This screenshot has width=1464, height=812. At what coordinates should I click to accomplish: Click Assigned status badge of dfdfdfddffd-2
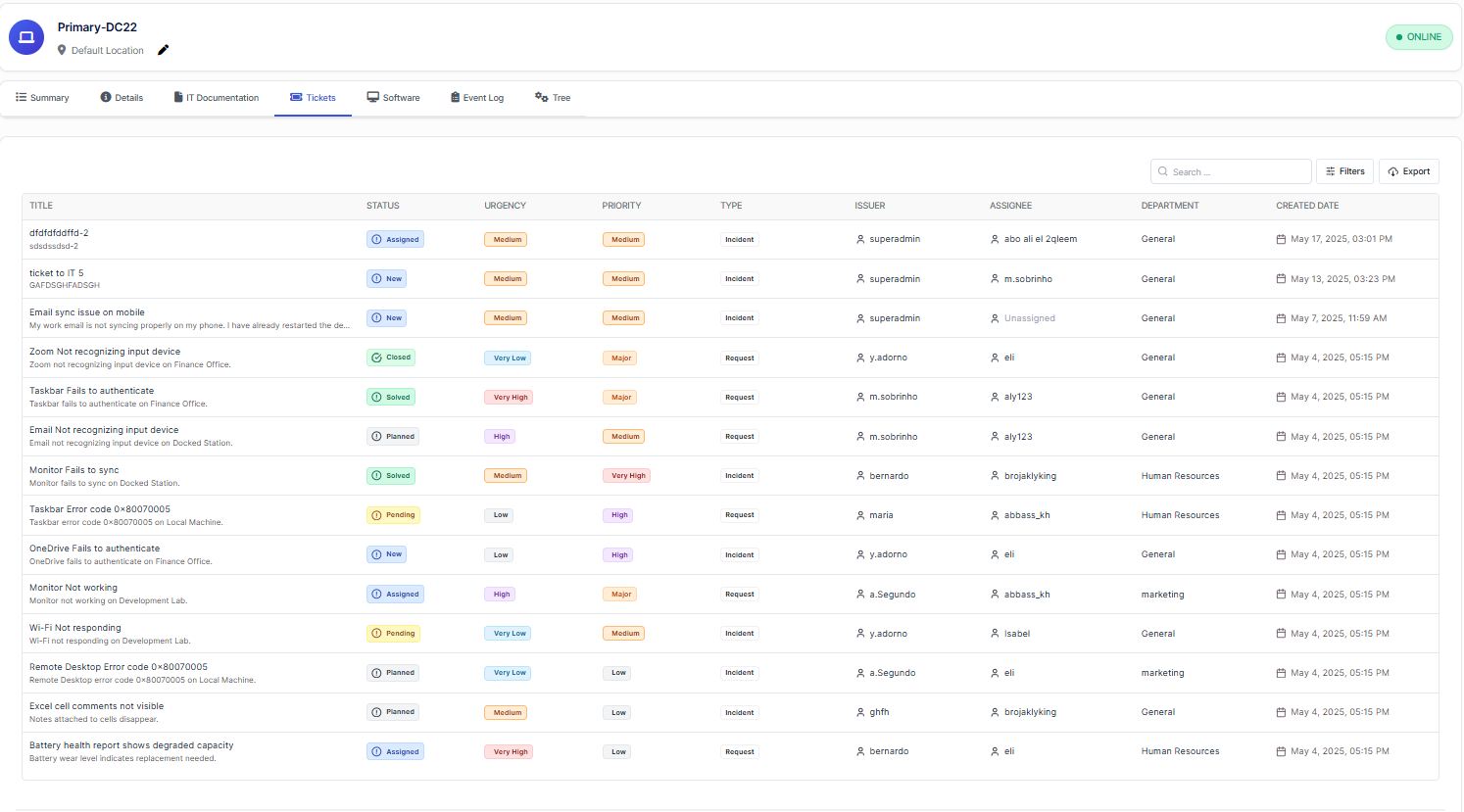[x=395, y=239]
